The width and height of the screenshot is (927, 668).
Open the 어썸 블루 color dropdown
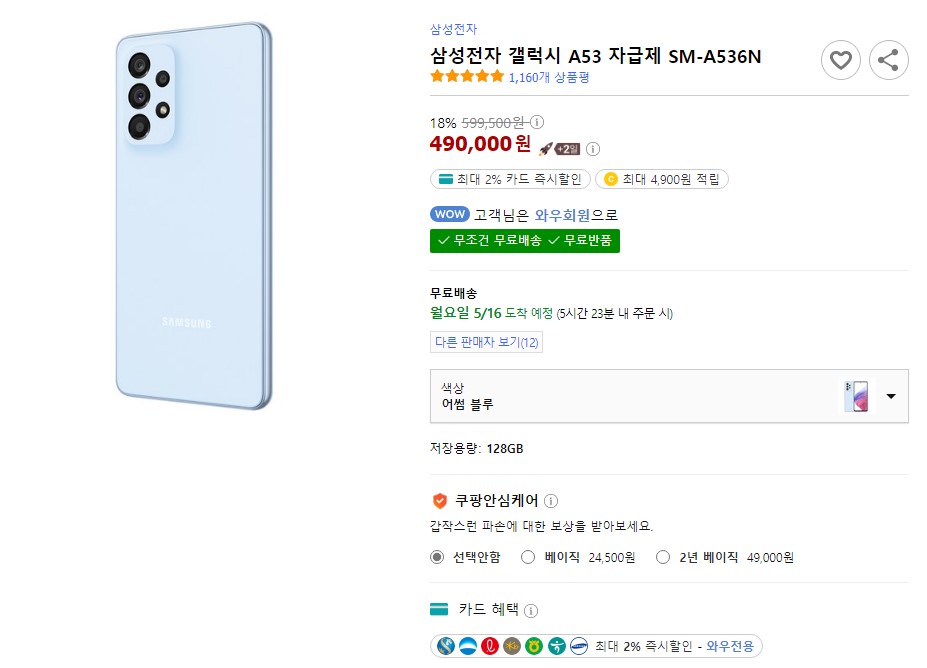click(x=890, y=396)
